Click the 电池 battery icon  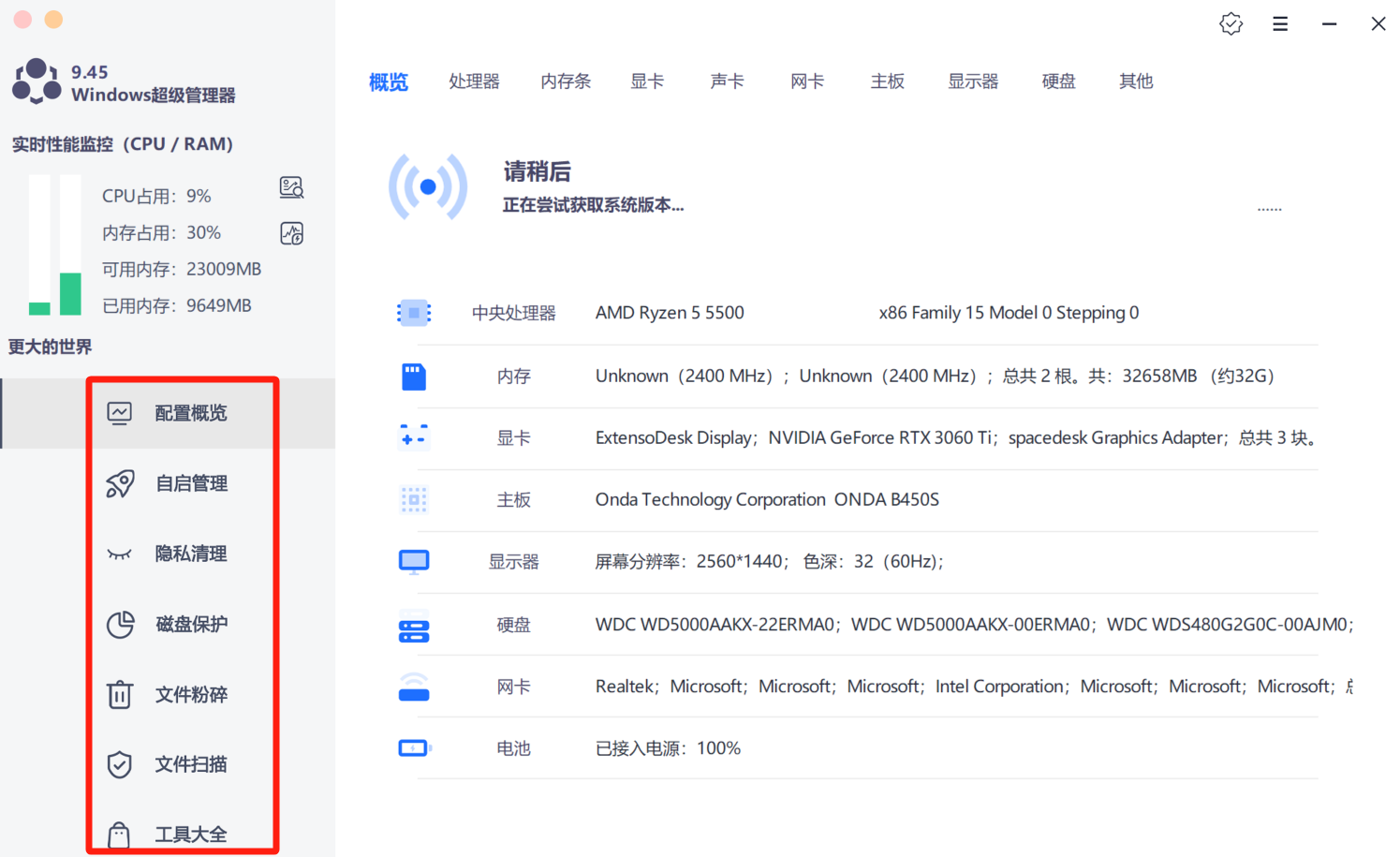(x=414, y=748)
